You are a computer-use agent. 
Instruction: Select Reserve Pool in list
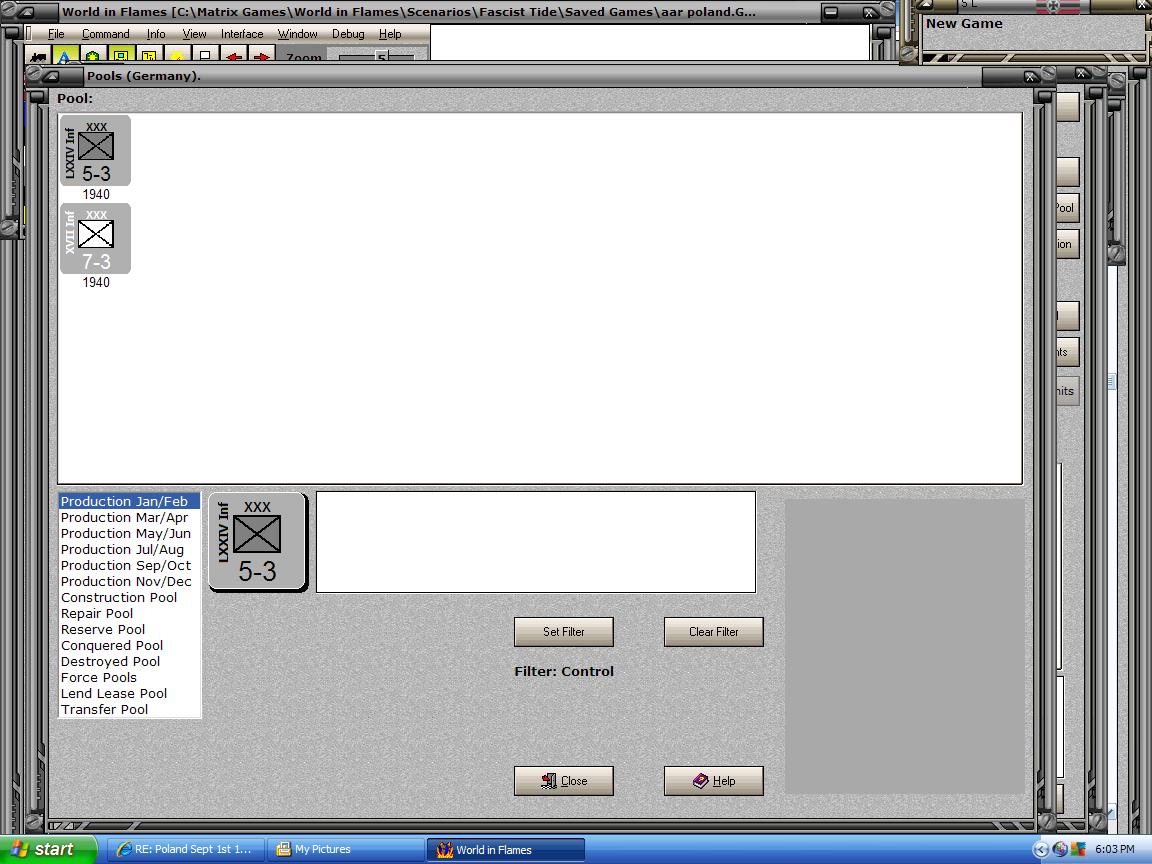click(x=129, y=630)
